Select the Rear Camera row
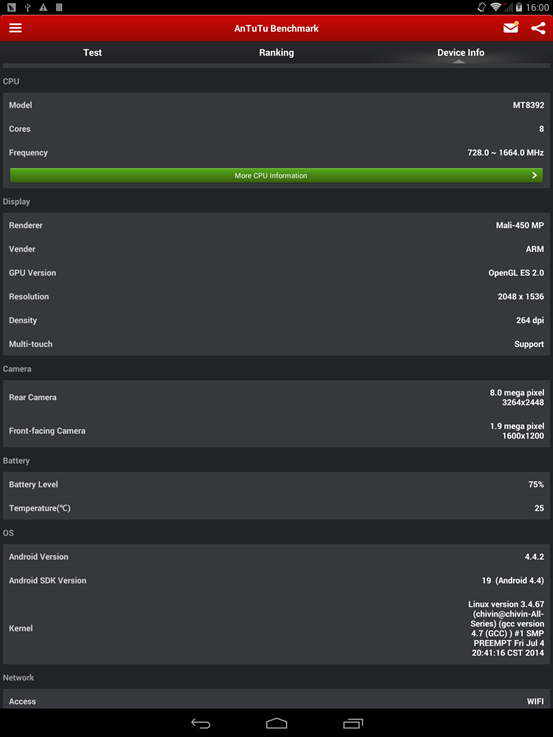 276,397
